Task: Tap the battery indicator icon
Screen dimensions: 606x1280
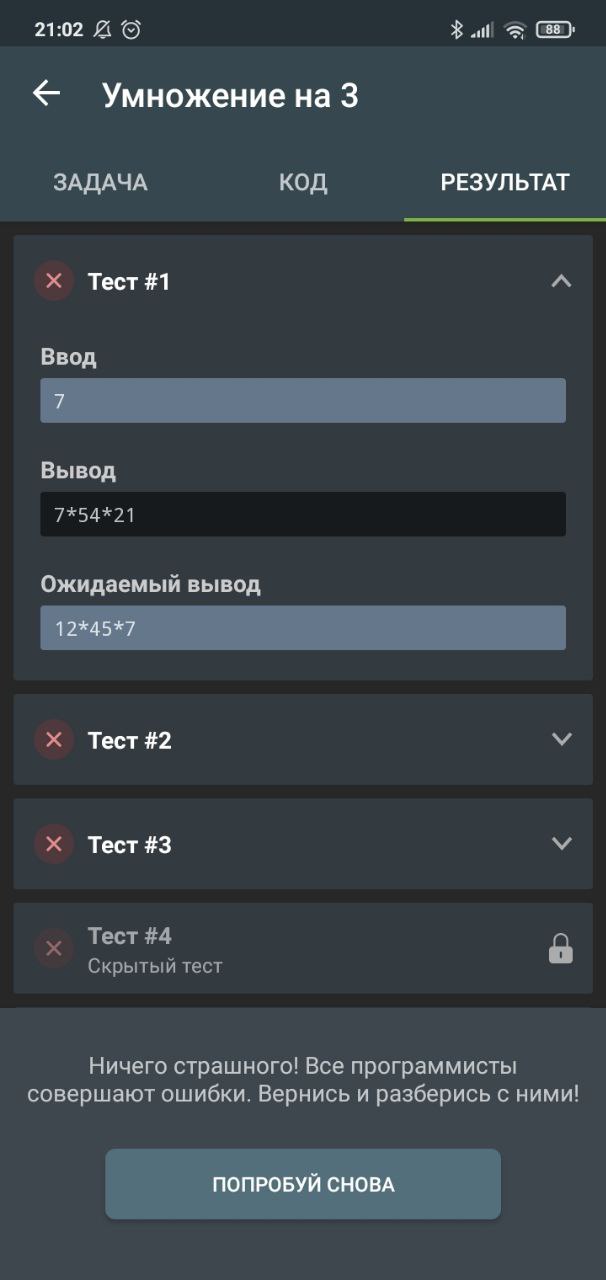Action: (x=555, y=29)
